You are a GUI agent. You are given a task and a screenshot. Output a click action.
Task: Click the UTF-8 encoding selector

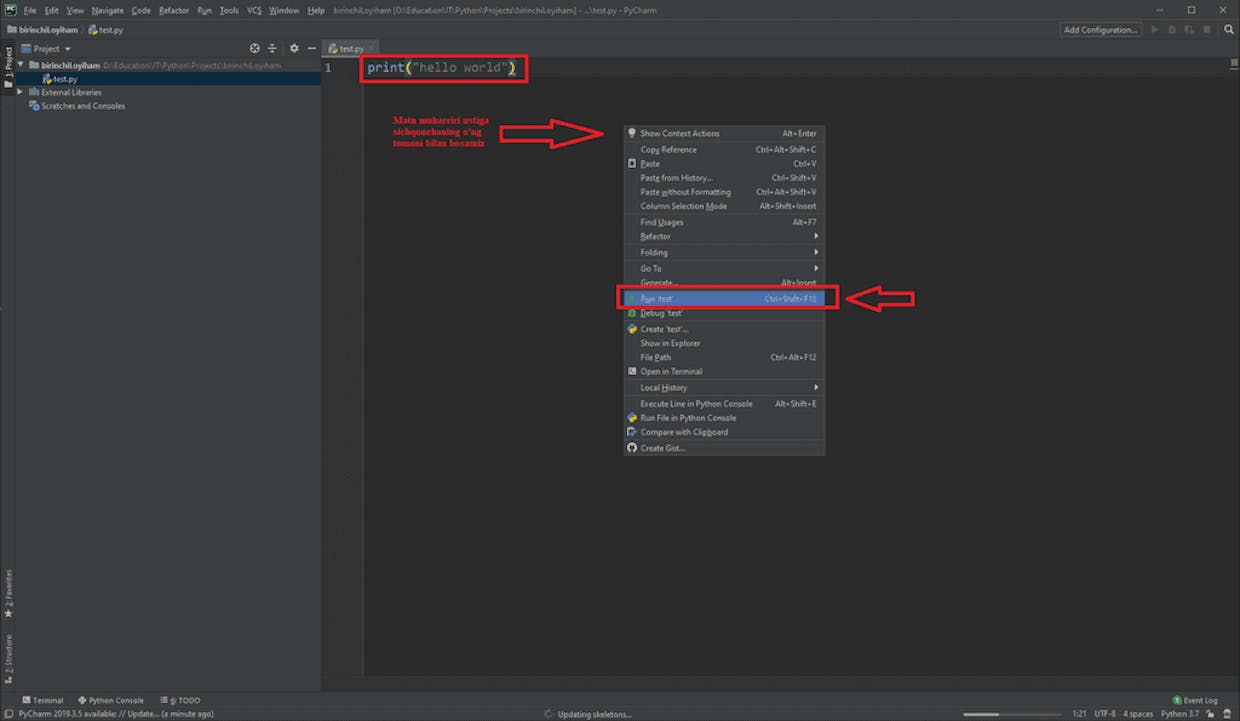[1104, 714]
